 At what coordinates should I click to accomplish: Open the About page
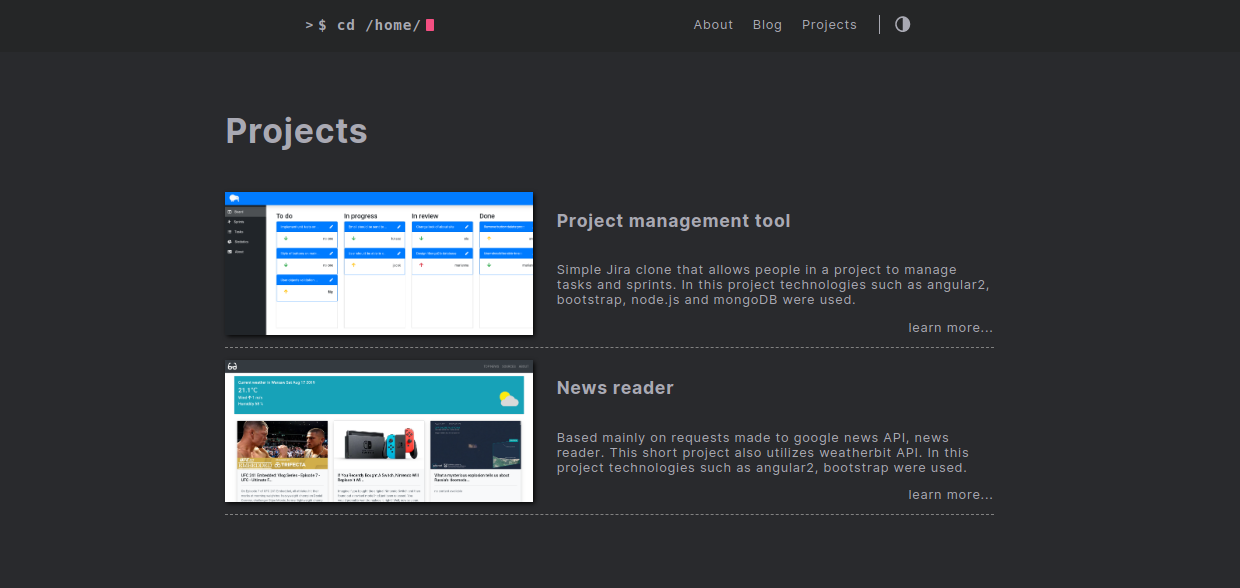click(x=713, y=25)
